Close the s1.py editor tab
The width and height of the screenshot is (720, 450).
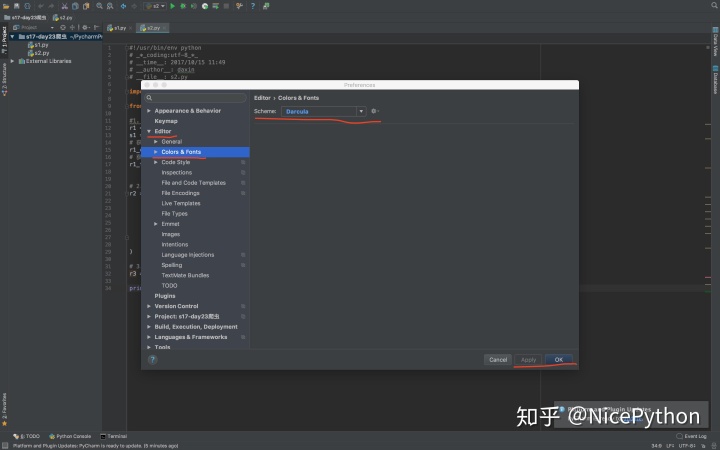pos(130,28)
